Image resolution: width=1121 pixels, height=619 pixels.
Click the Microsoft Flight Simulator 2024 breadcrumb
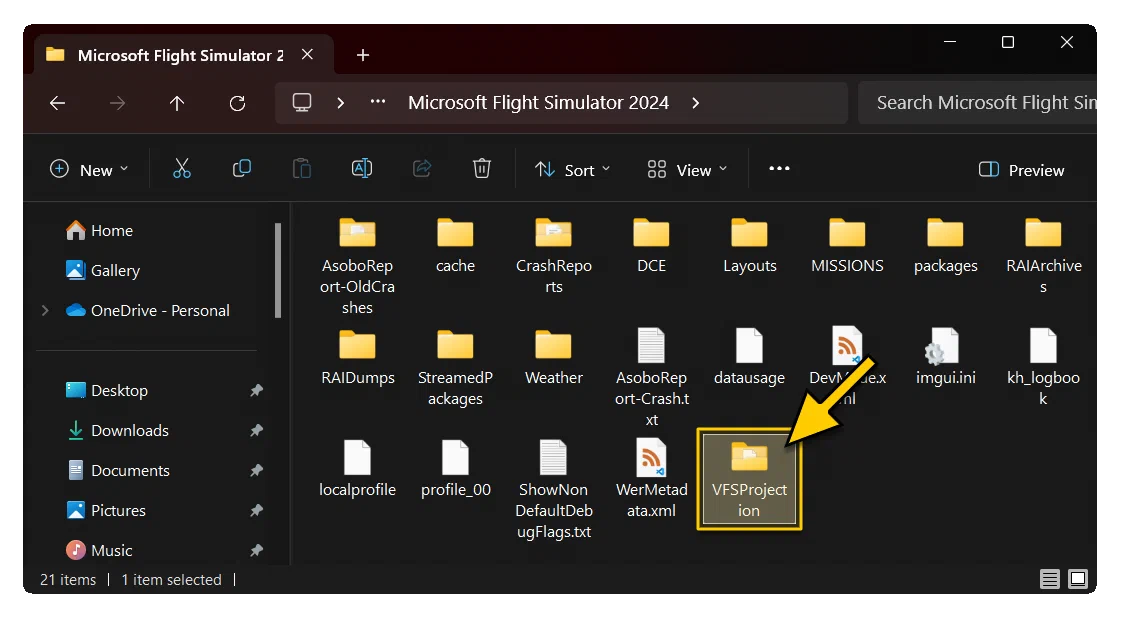pos(538,103)
